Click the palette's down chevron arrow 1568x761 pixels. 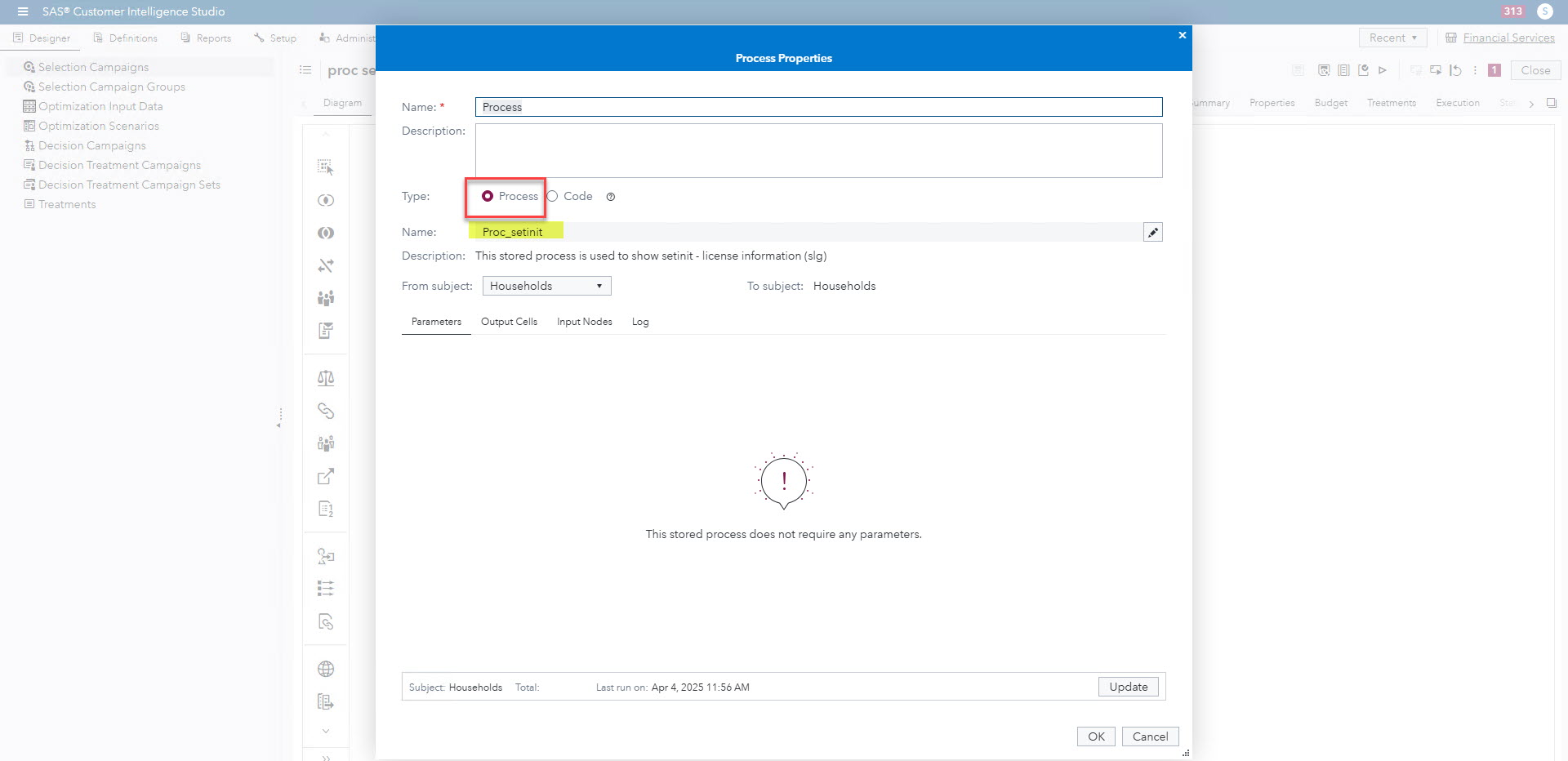(326, 731)
